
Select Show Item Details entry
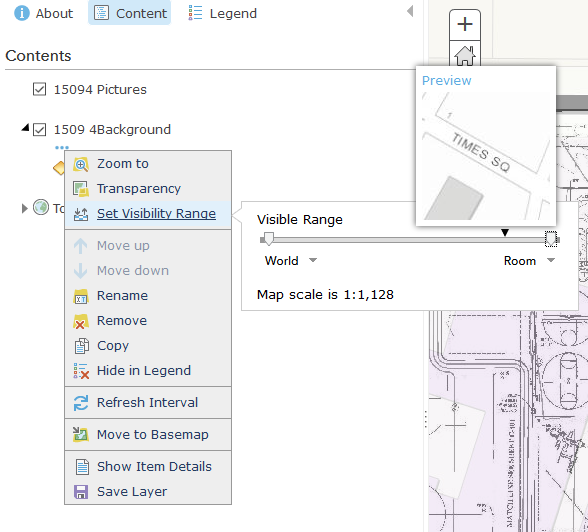[x=148, y=466]
